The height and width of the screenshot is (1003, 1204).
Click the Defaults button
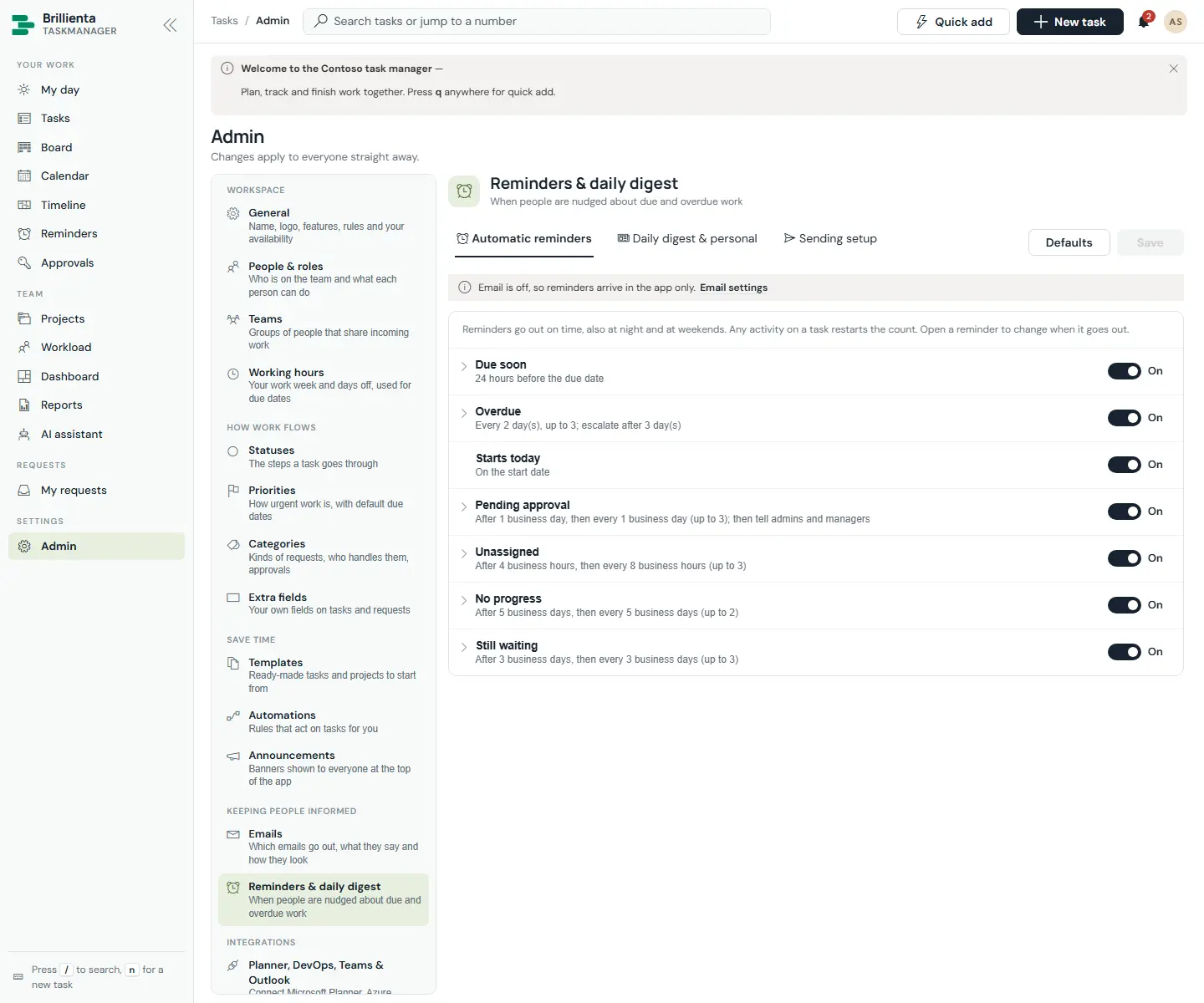pyautogui.click(x=1069, y=242)
